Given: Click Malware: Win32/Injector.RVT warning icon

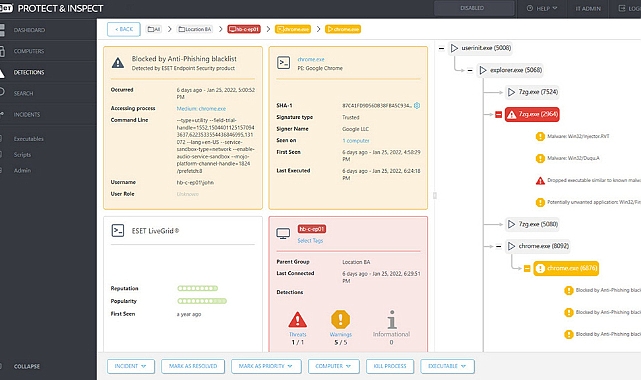Looking at the screenshot, I should click(x=540, y=136).
